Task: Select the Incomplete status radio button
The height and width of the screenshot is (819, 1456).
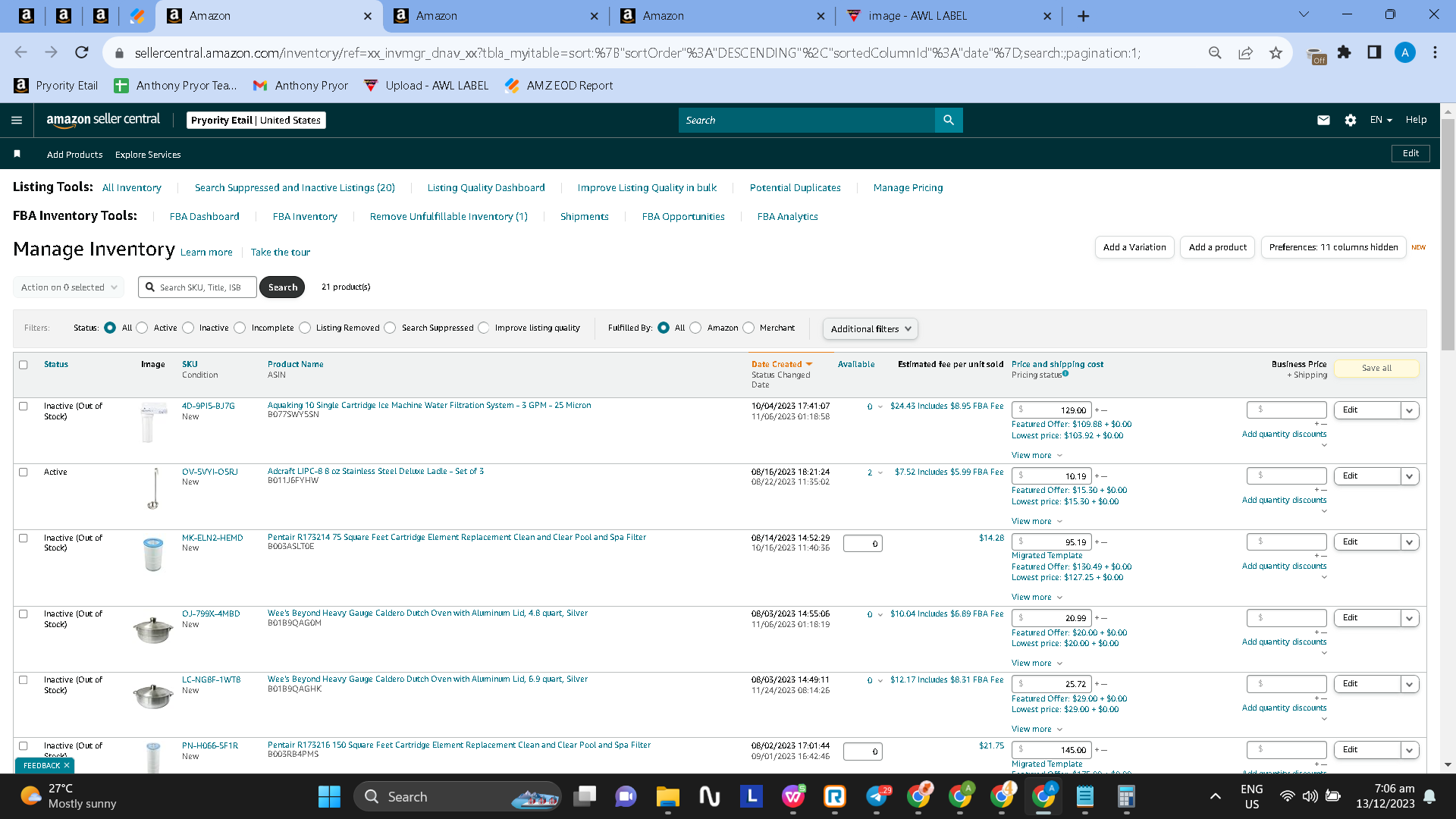Action: tap(240, 328)
